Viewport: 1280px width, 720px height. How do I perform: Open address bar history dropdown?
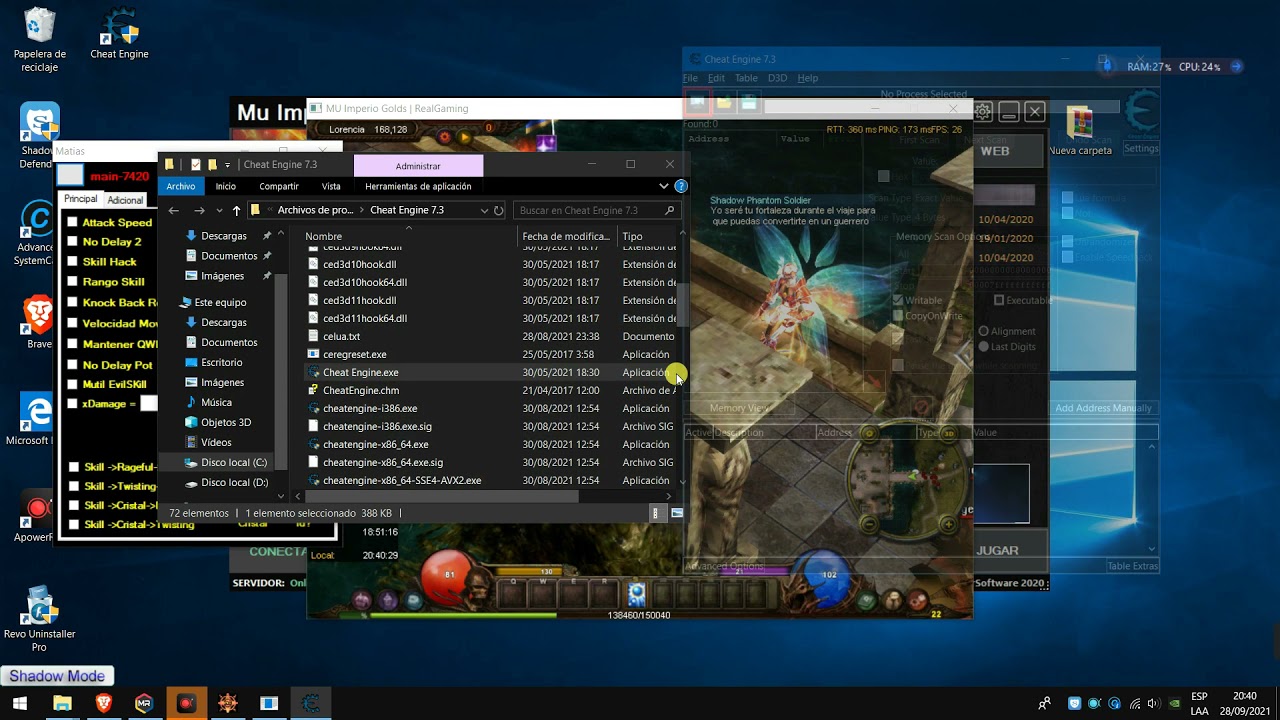[484, 210]
